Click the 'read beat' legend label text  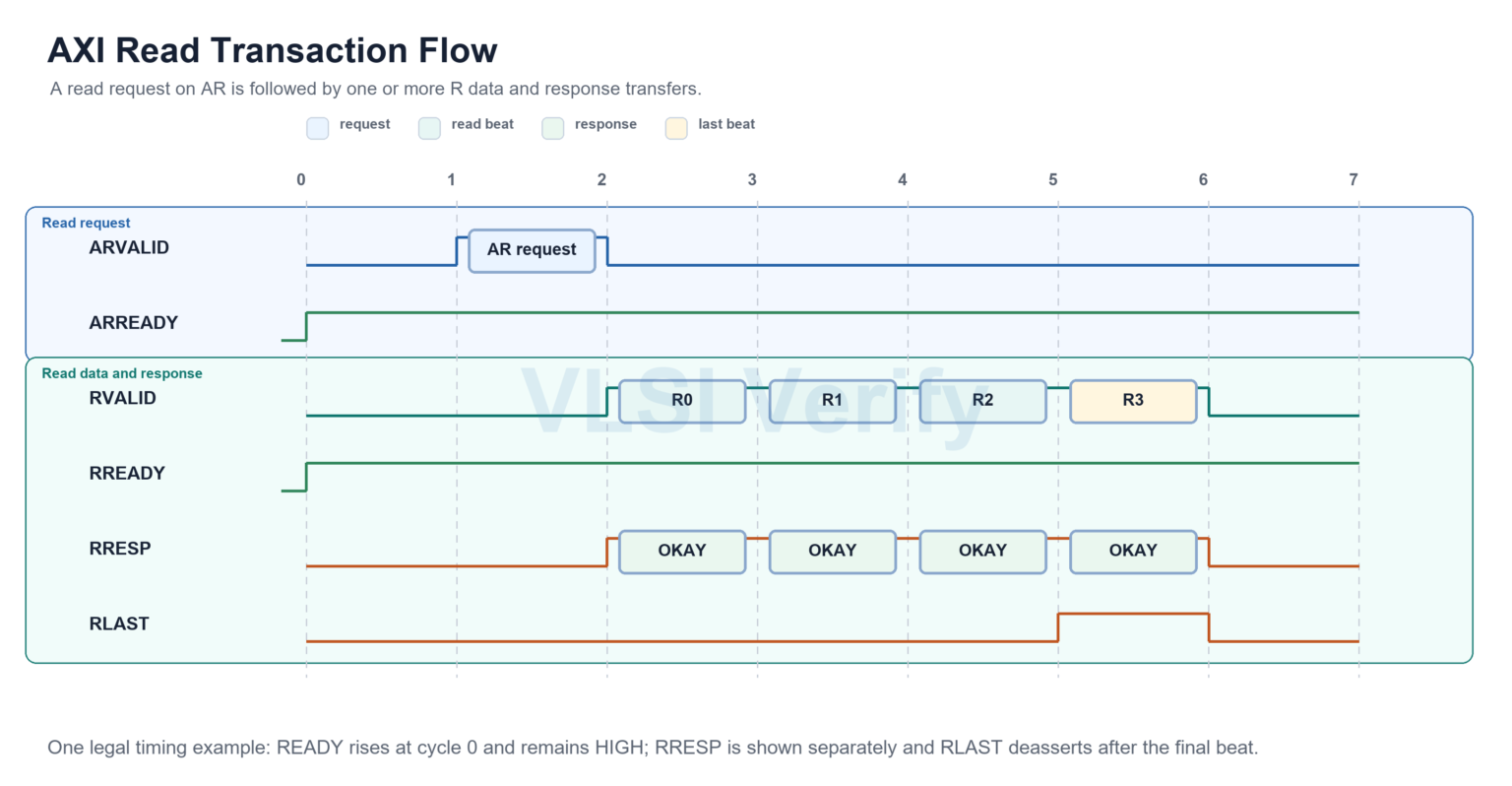482,124
